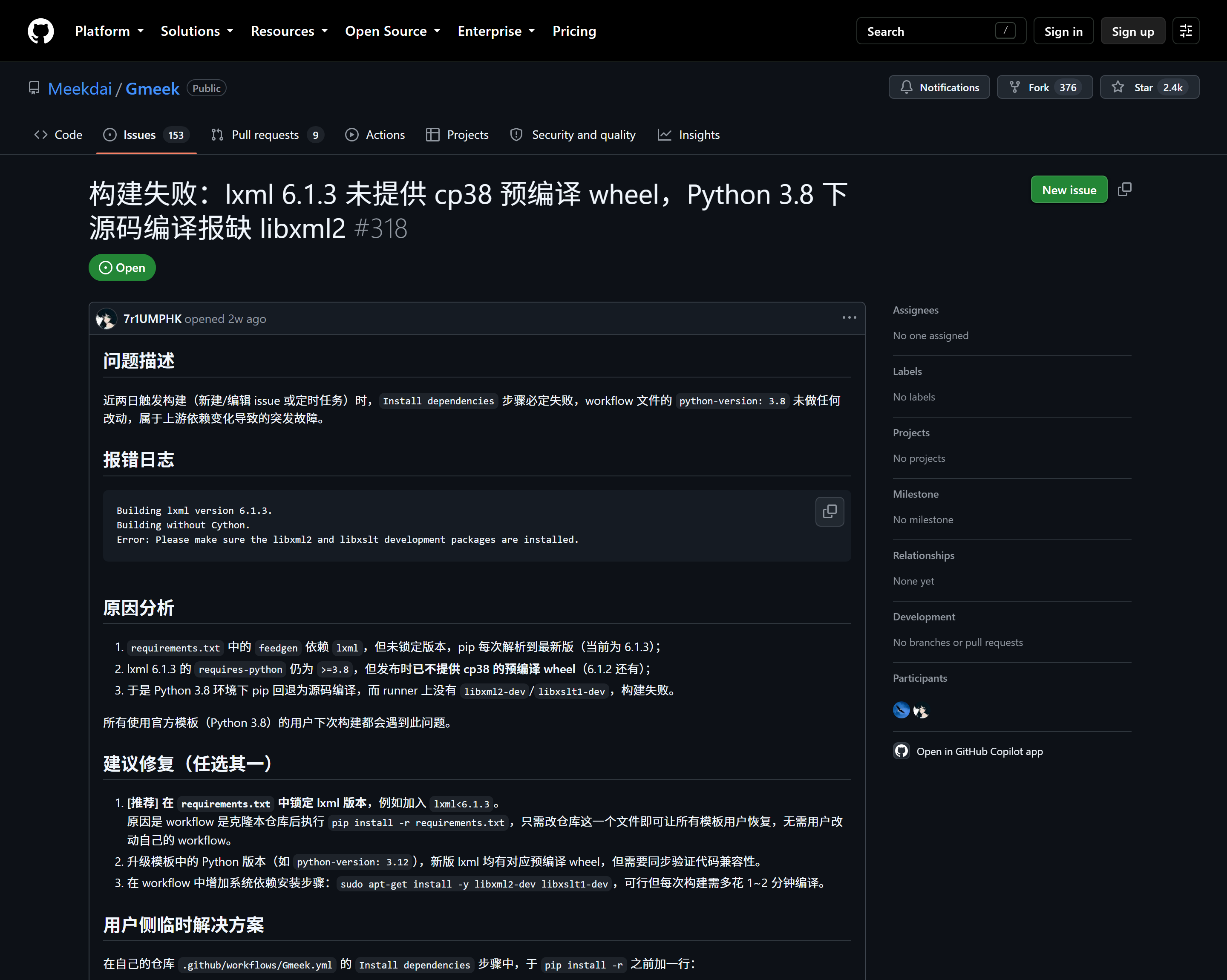Viewport: 1227px width, 980px height.
Task: Click the Participants sidebar heading
Action: tap(920, 678)
